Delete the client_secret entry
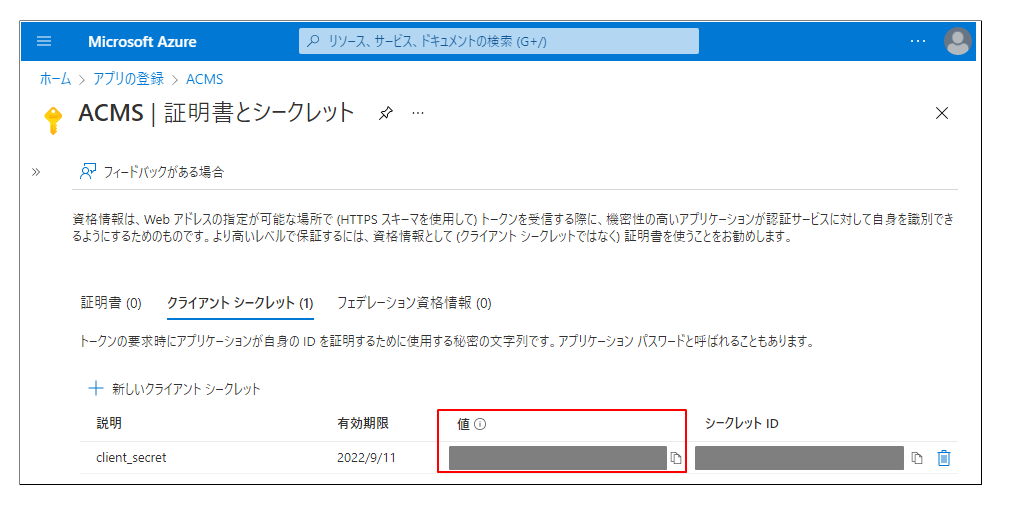1021x505 pixels. 944,458
